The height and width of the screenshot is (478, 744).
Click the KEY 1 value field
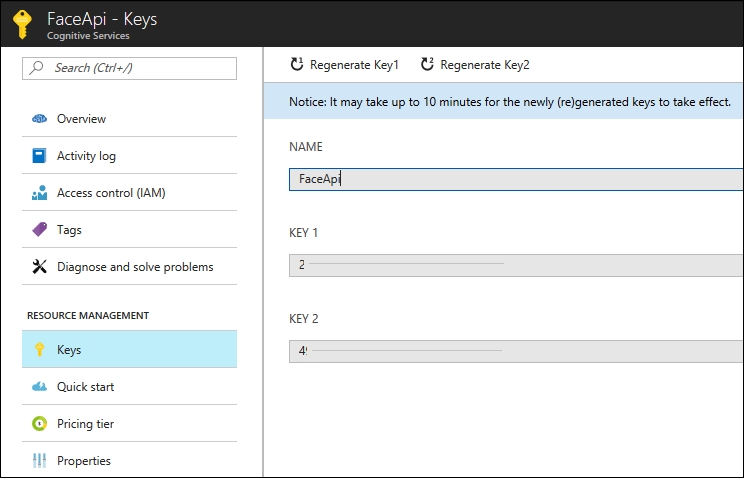tap(515, 265)
